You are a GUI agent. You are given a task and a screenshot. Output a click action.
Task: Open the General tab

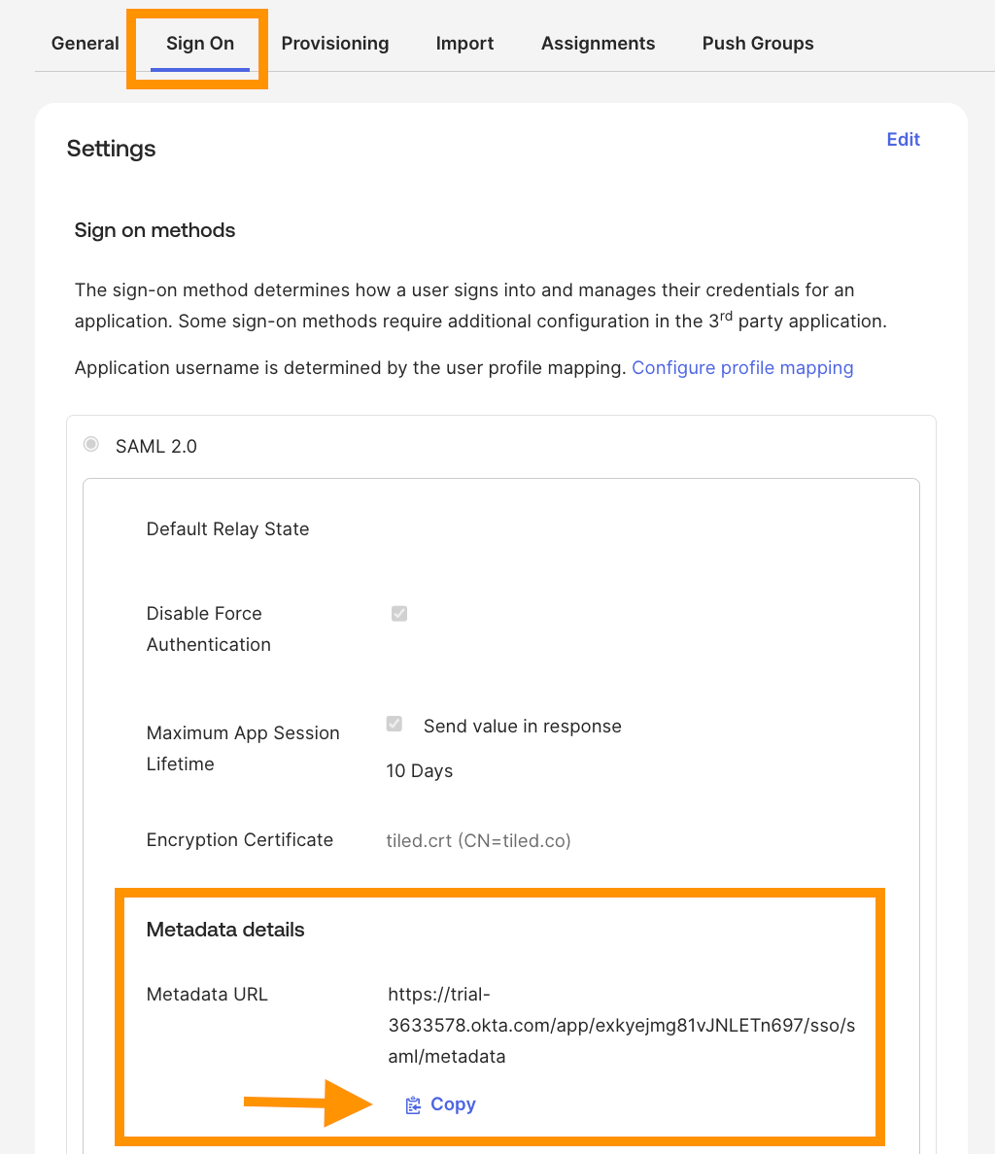pos(85,43)
